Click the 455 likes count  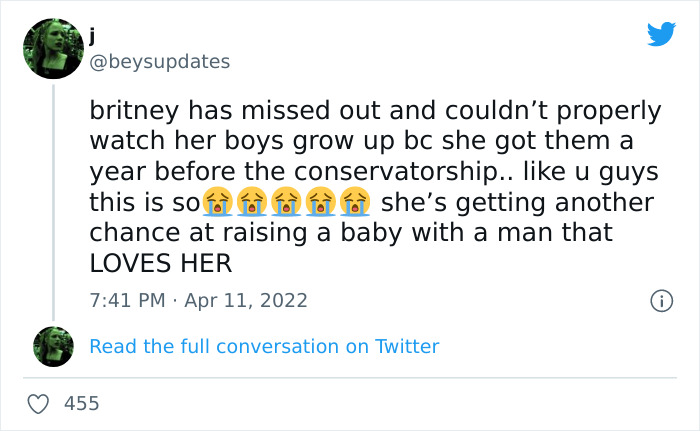(81, 403)
